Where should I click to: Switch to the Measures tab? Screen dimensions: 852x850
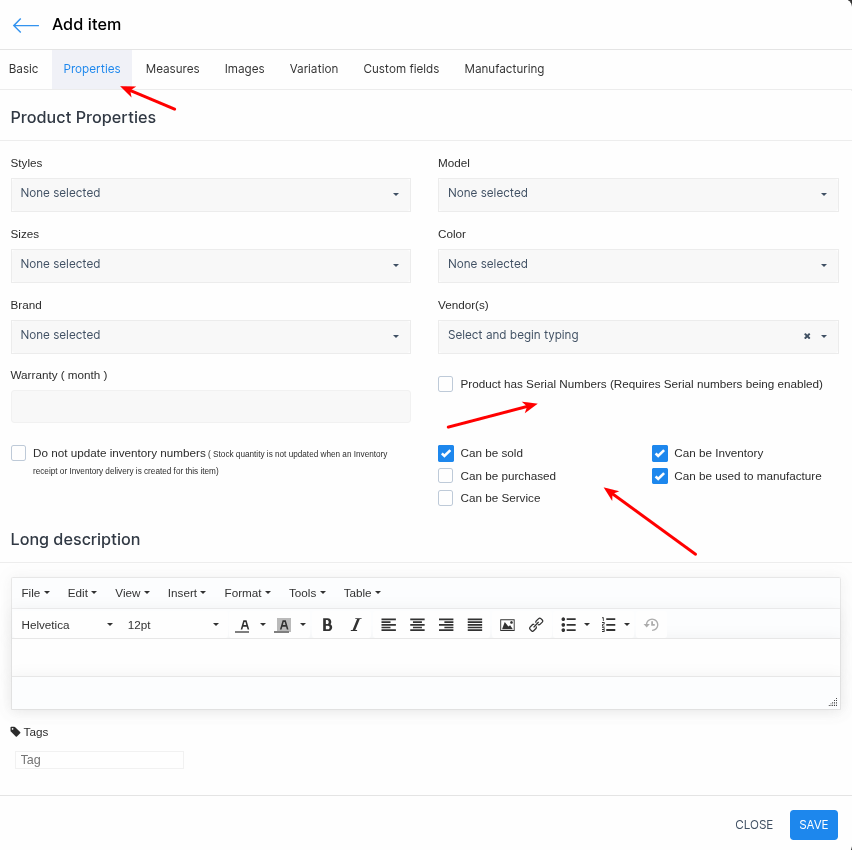(x=172, y=69)
